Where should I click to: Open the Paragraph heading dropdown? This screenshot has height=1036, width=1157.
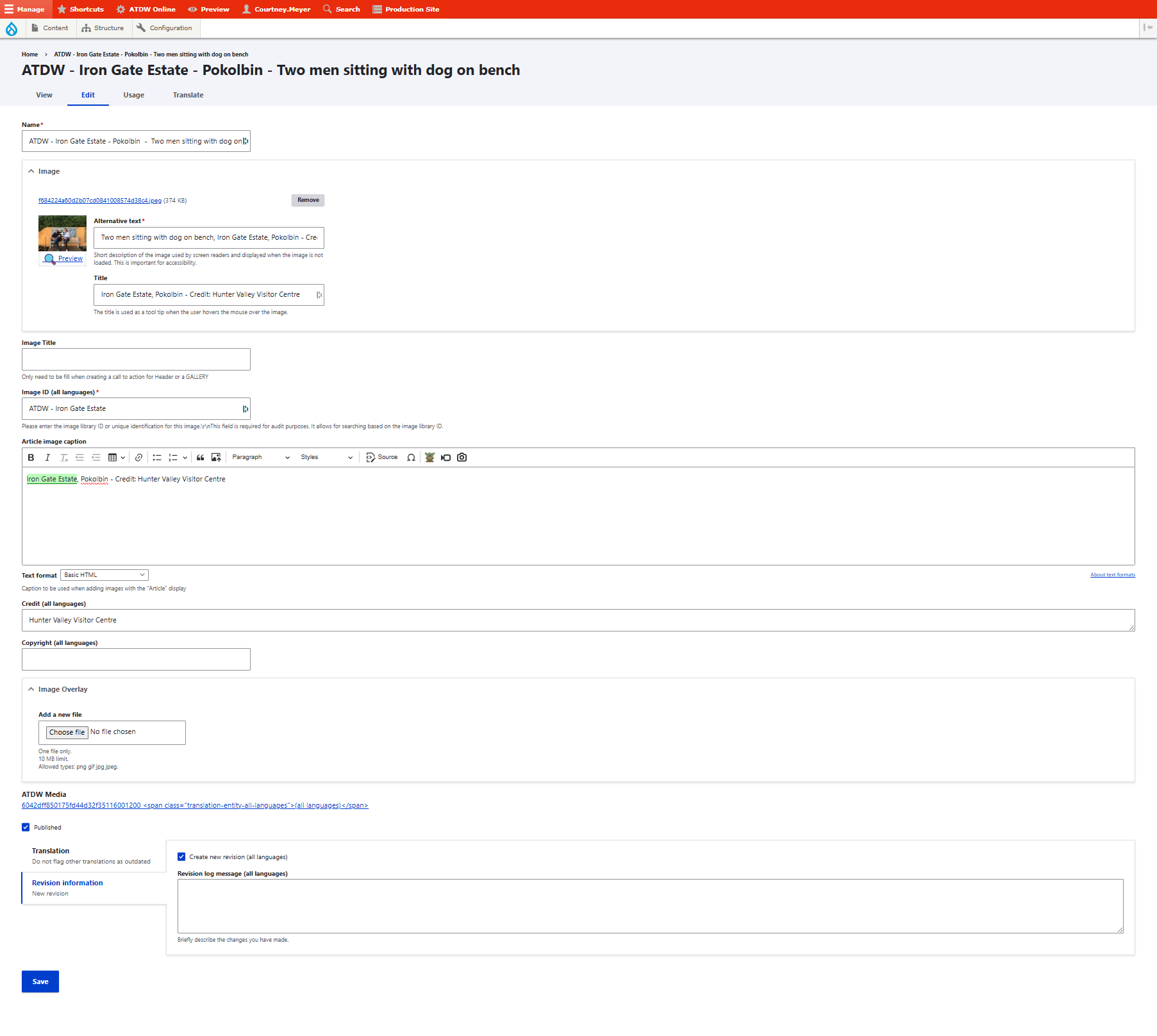[x=260, y=458]
